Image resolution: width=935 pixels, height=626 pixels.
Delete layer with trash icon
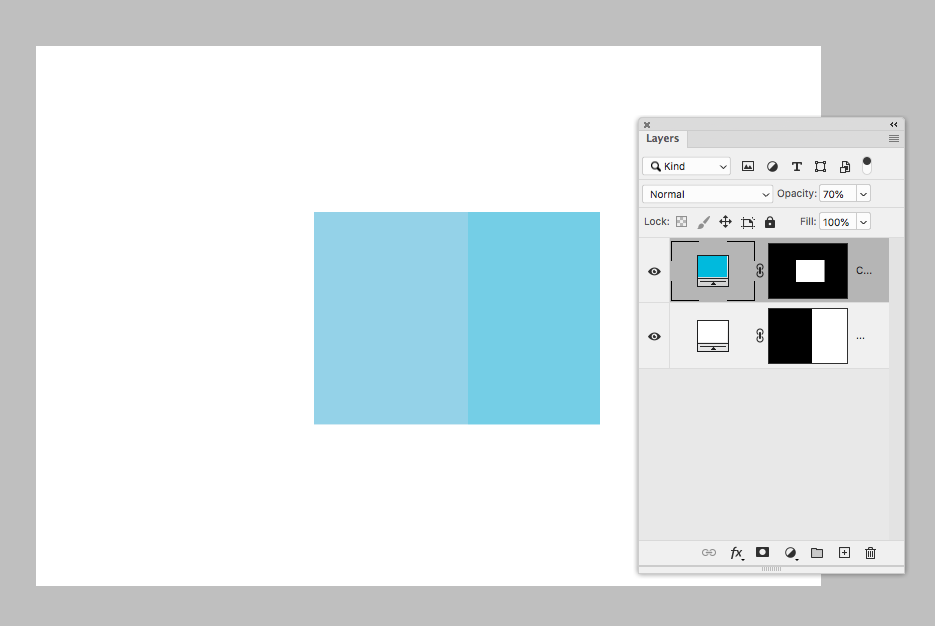(871, 553)
